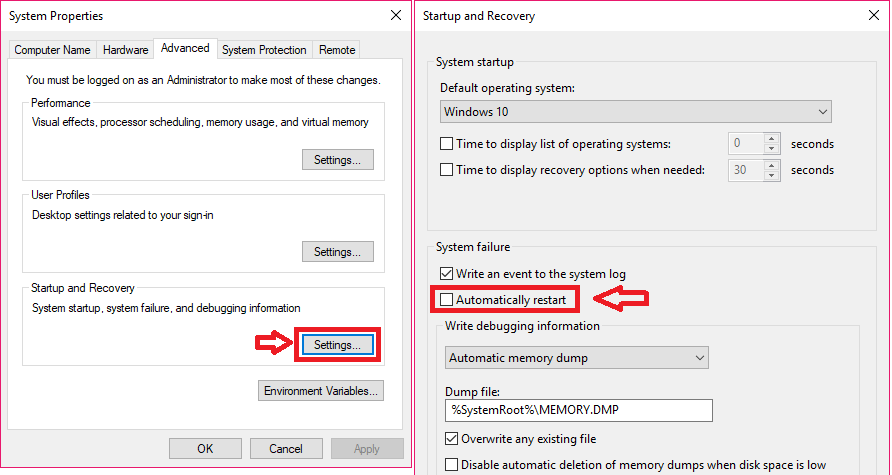Increase the operating systems list time spinner
Image resolution: width=892 pixels, height=475 pixels.
[x=771, y=139]
